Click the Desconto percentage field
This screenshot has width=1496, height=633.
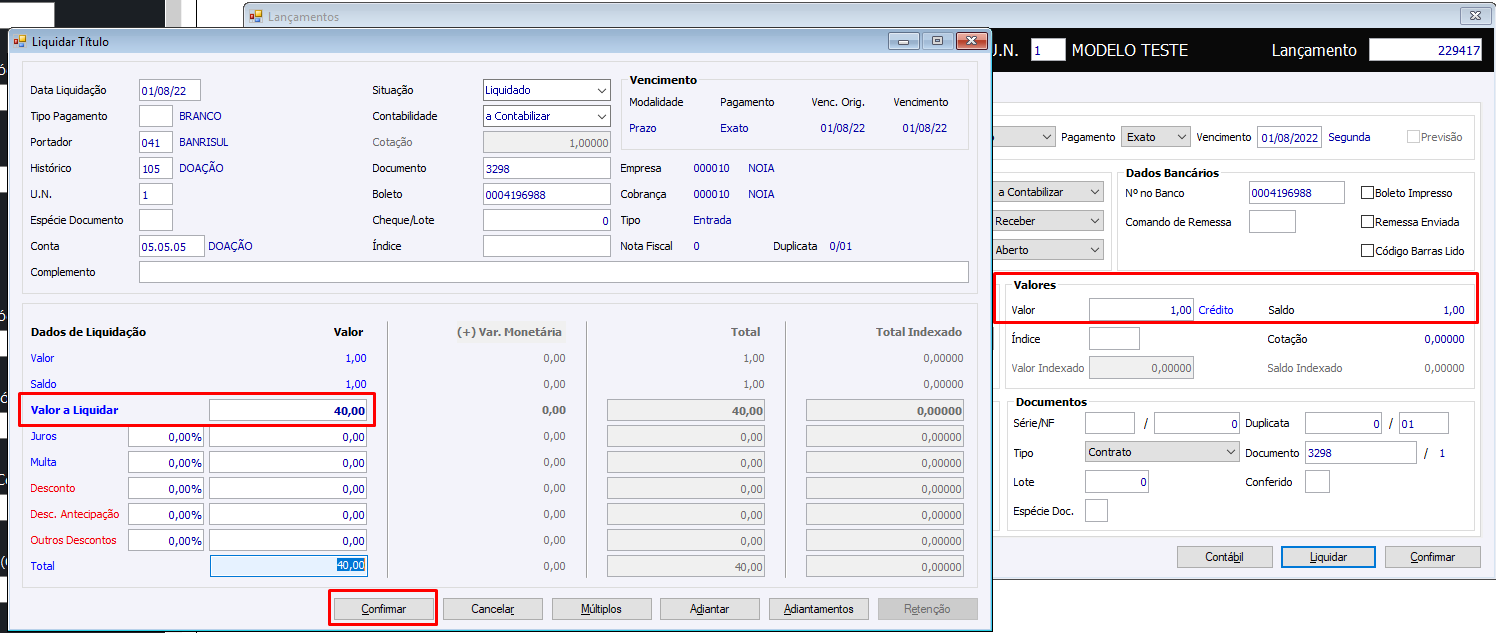166,489
